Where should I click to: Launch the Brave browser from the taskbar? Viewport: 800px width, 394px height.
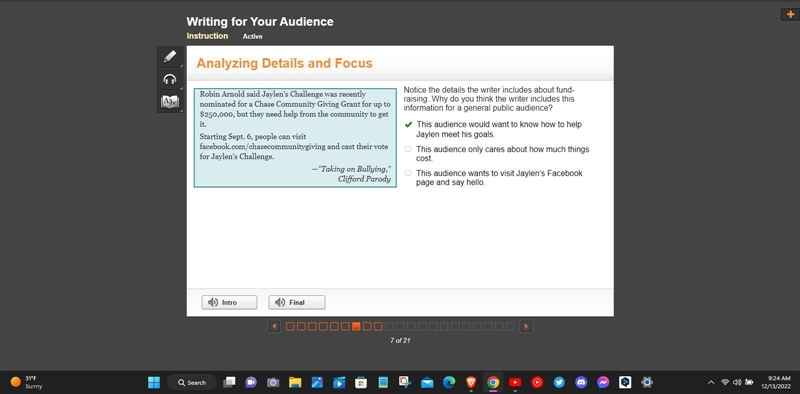click(x=471, y=382)
